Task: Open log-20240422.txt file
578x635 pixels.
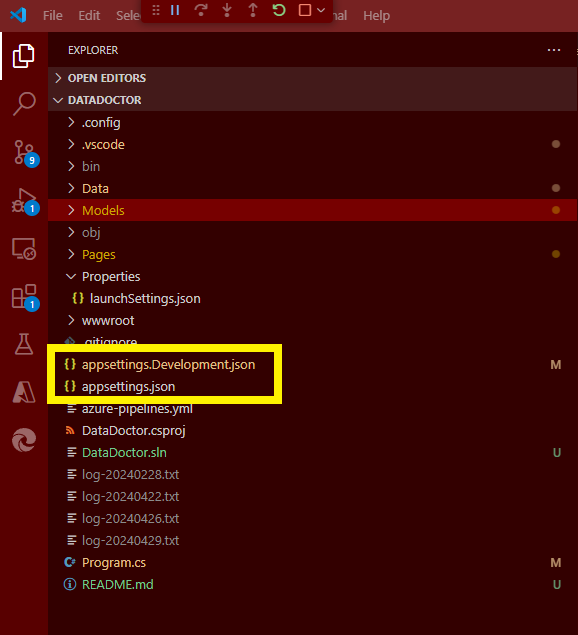Action: [312, 496]
